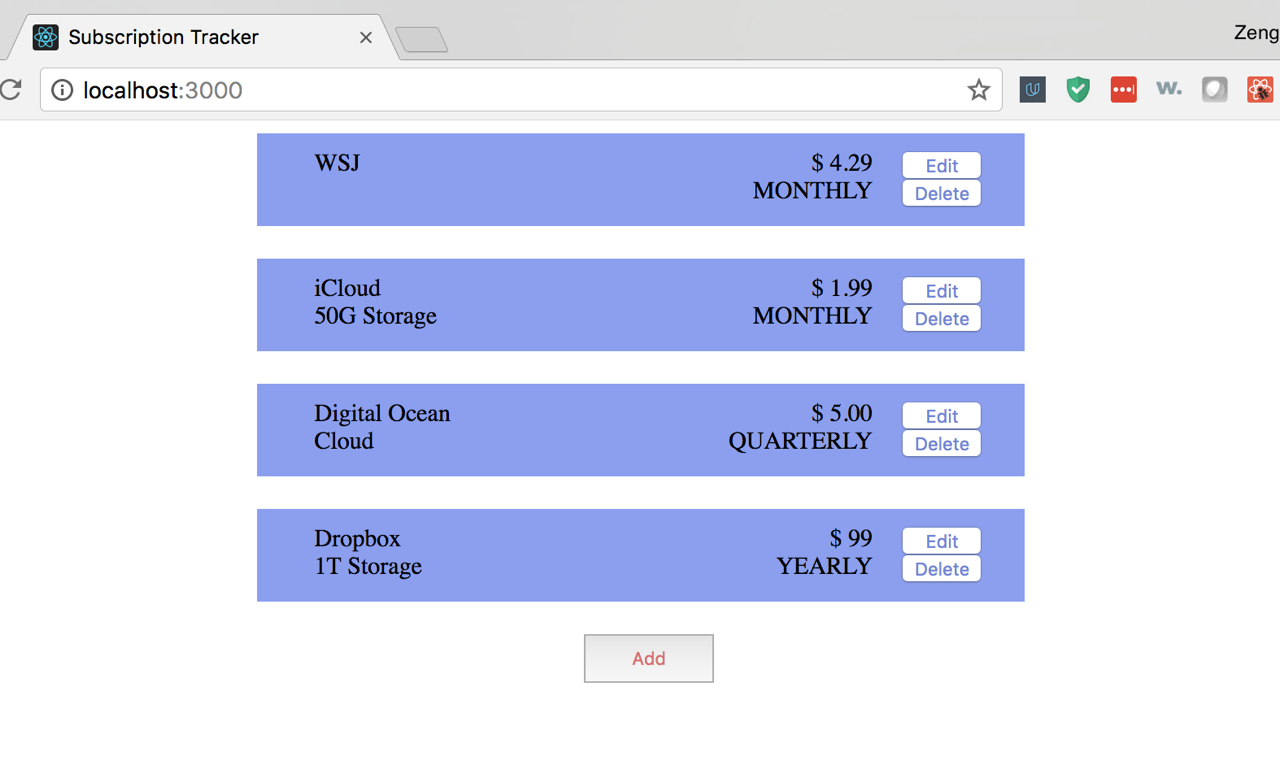Delete the iCloud subscription
This screenshot has width=1280, height=774.
coord(941,318)
